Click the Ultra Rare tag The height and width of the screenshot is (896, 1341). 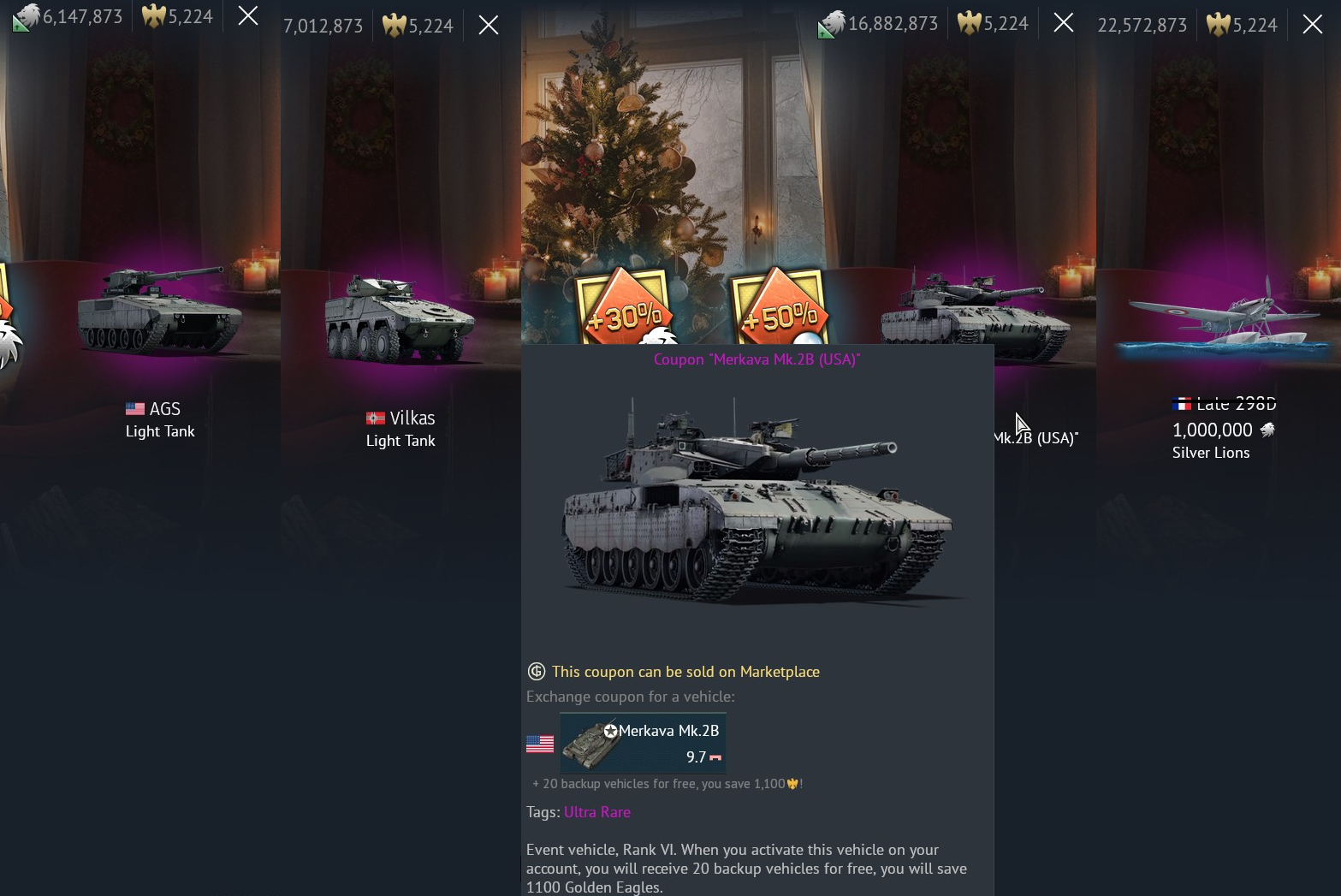pyautogui.click(x=597, y=812)
